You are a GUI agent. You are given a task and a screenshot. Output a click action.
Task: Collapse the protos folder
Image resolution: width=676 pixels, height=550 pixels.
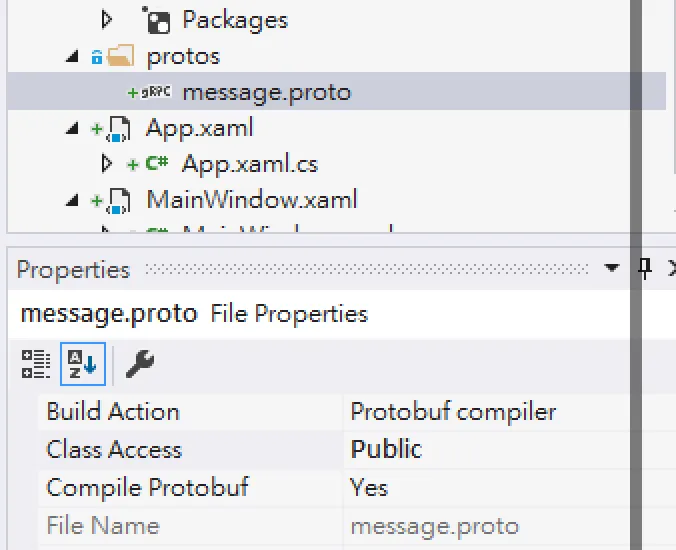coord(72,57)
